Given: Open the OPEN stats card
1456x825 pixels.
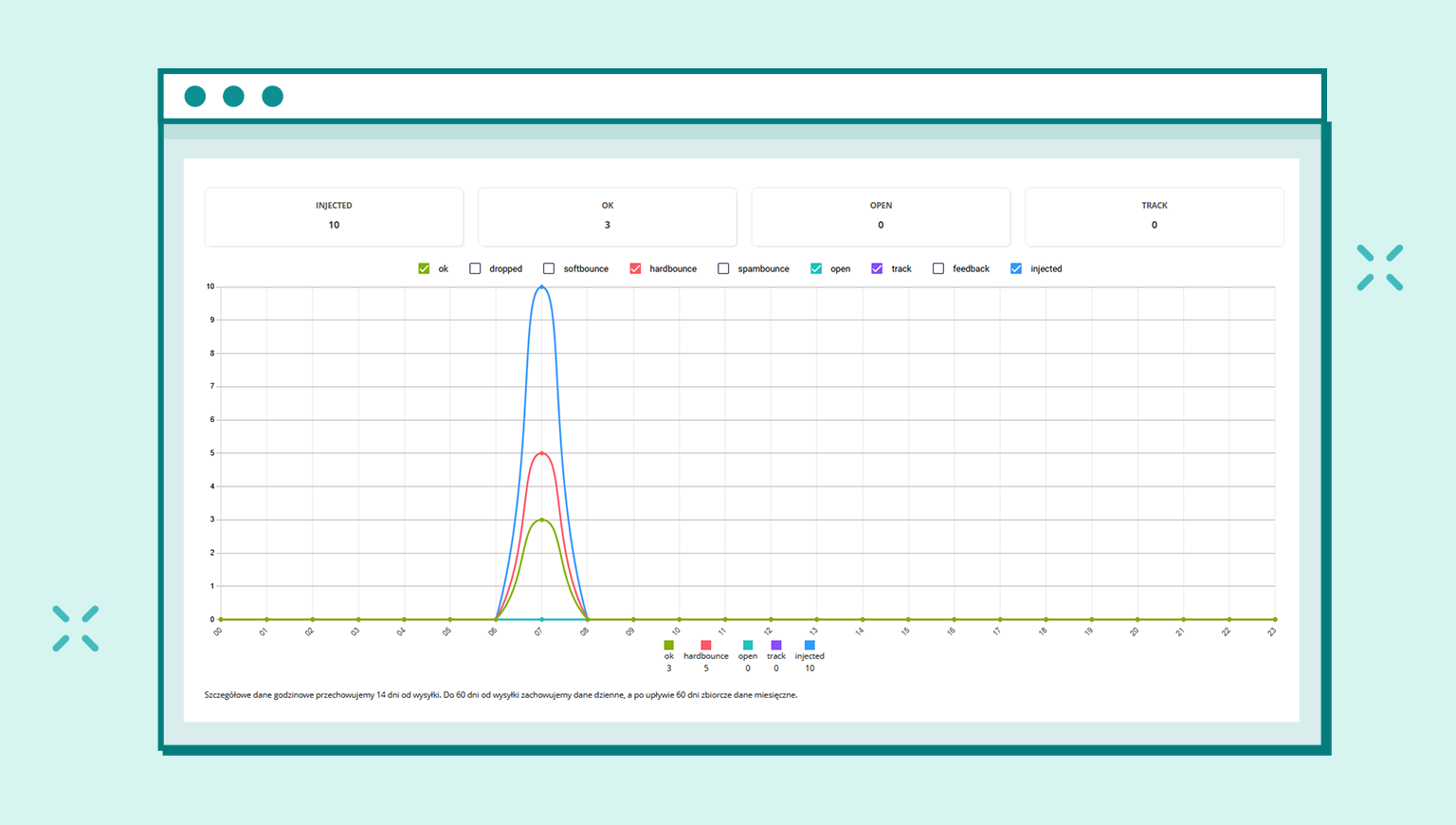Looking at the screenshot, I should [881, 216].
